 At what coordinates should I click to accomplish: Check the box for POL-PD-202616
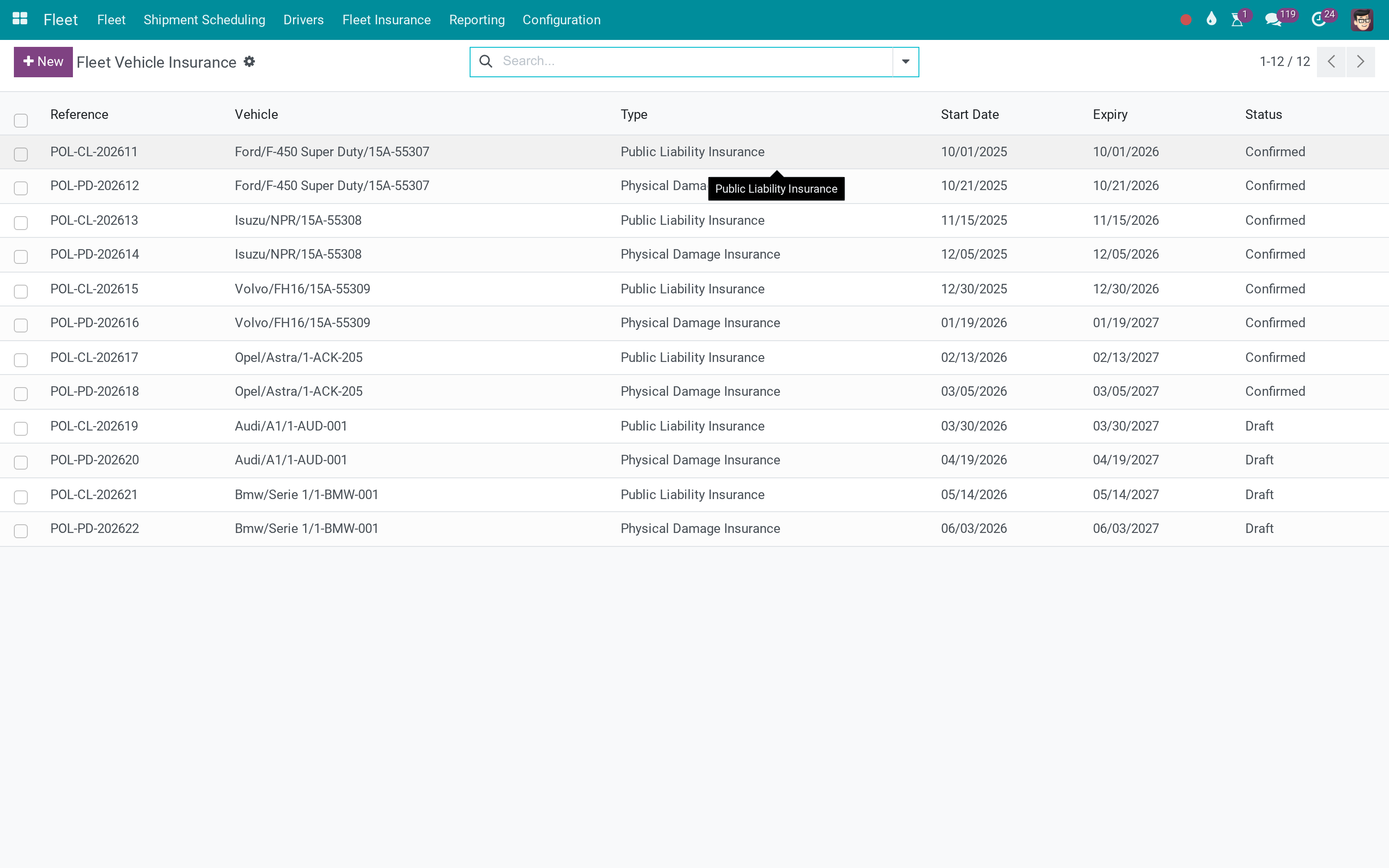point(21,325)
